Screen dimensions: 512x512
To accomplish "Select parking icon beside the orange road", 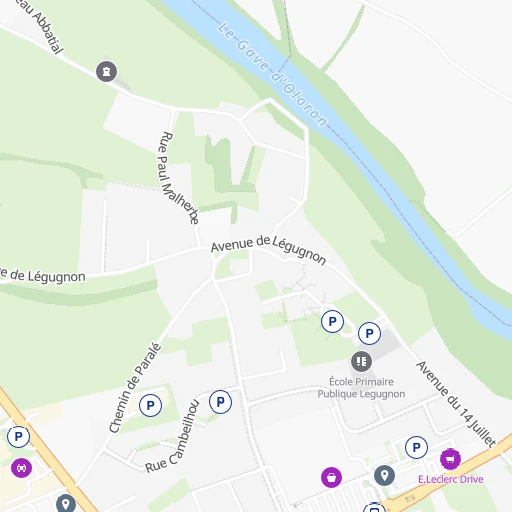I will click(x=18, y=436).
